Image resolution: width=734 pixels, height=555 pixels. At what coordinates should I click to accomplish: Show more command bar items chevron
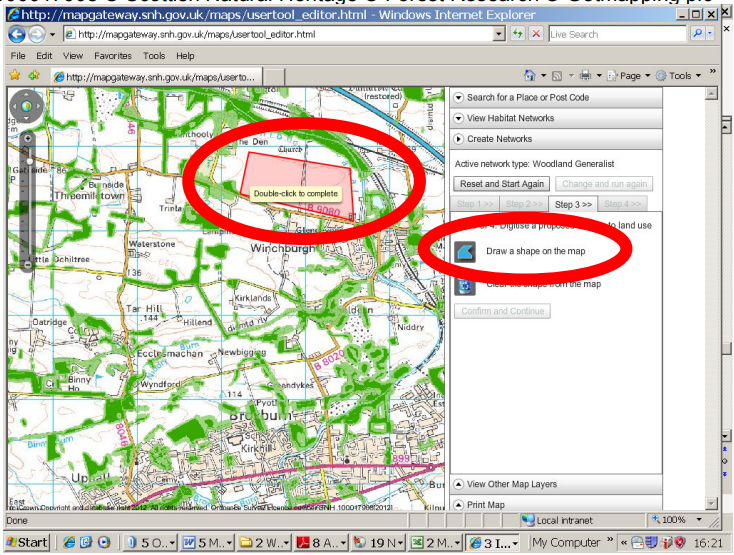coord(712,72)
